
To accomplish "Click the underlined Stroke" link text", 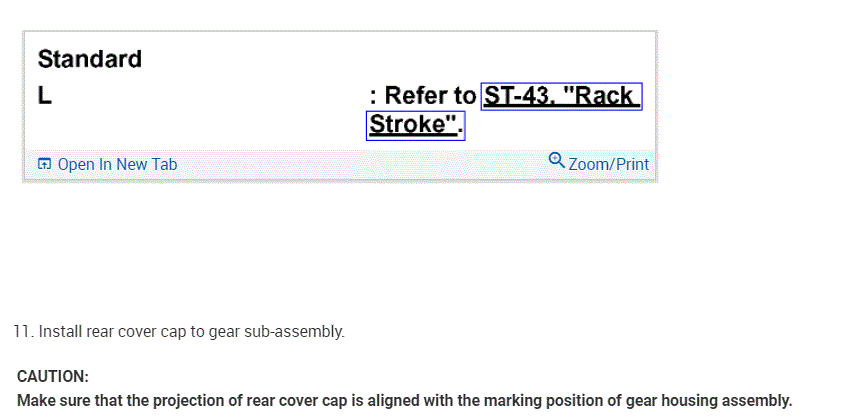I will tap(414, 125).
